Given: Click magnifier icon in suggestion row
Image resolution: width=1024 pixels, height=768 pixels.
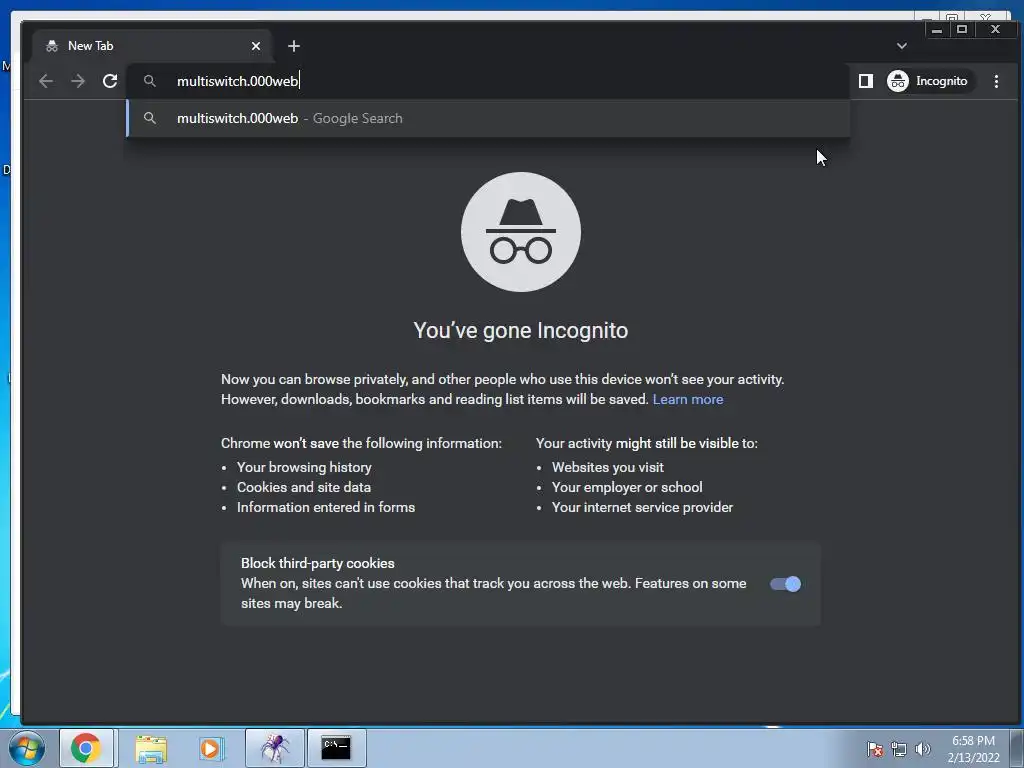Looking at the screenshot, I should [x=150, y=118].
